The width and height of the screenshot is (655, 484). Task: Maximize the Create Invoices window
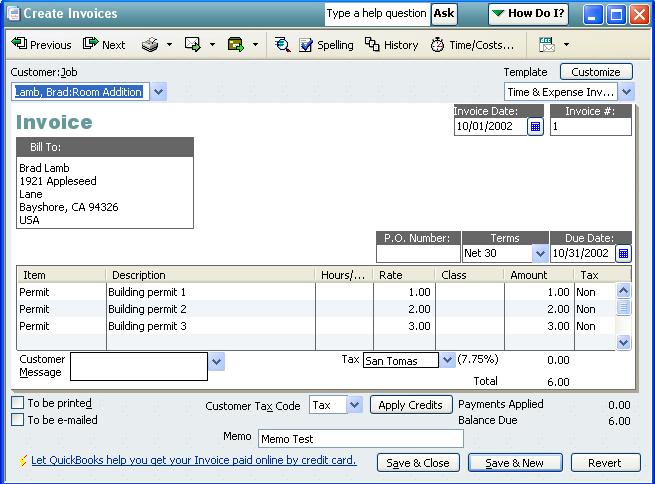point(616,14)
